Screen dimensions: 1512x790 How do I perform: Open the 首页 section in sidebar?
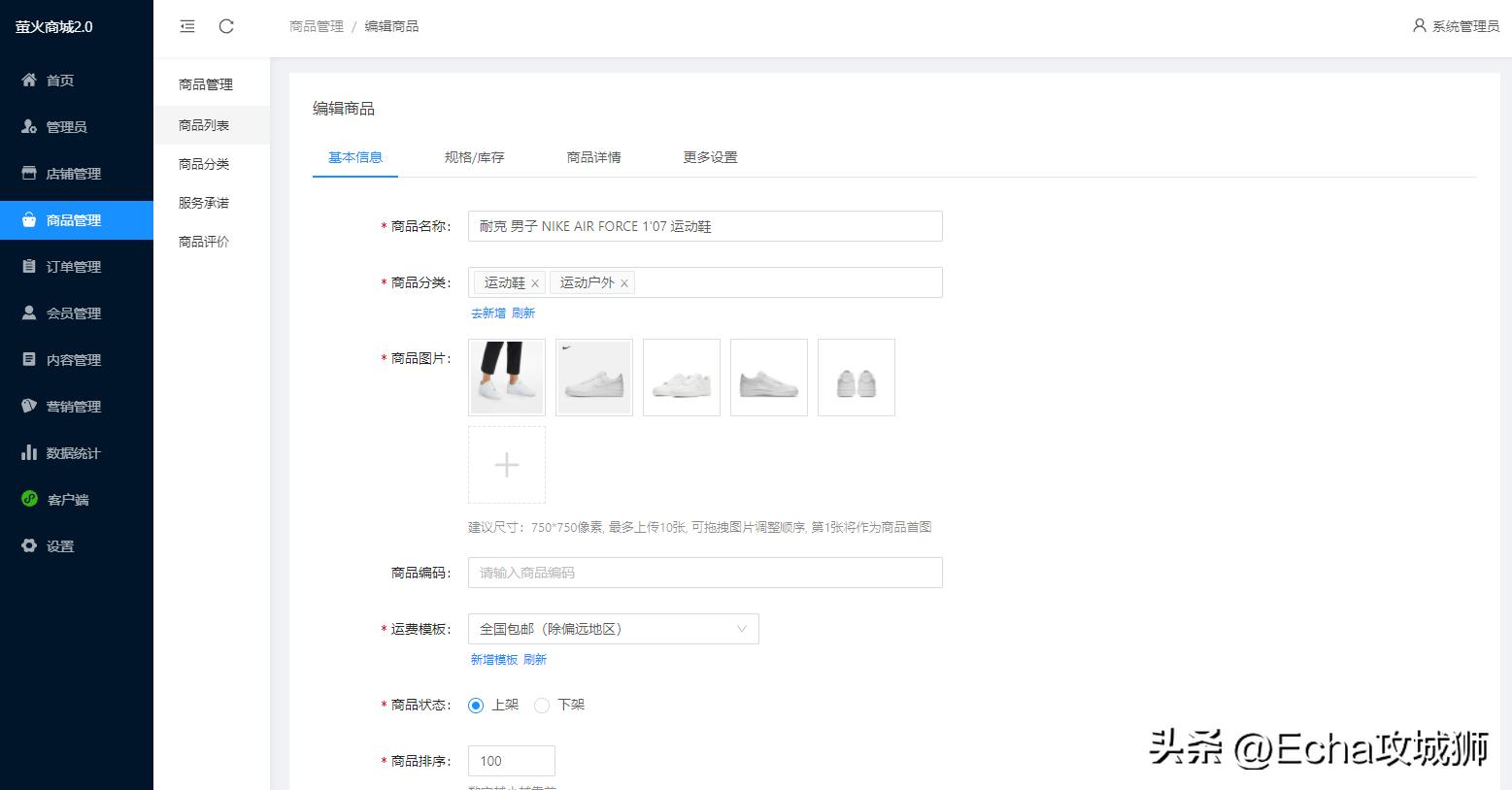58,80
